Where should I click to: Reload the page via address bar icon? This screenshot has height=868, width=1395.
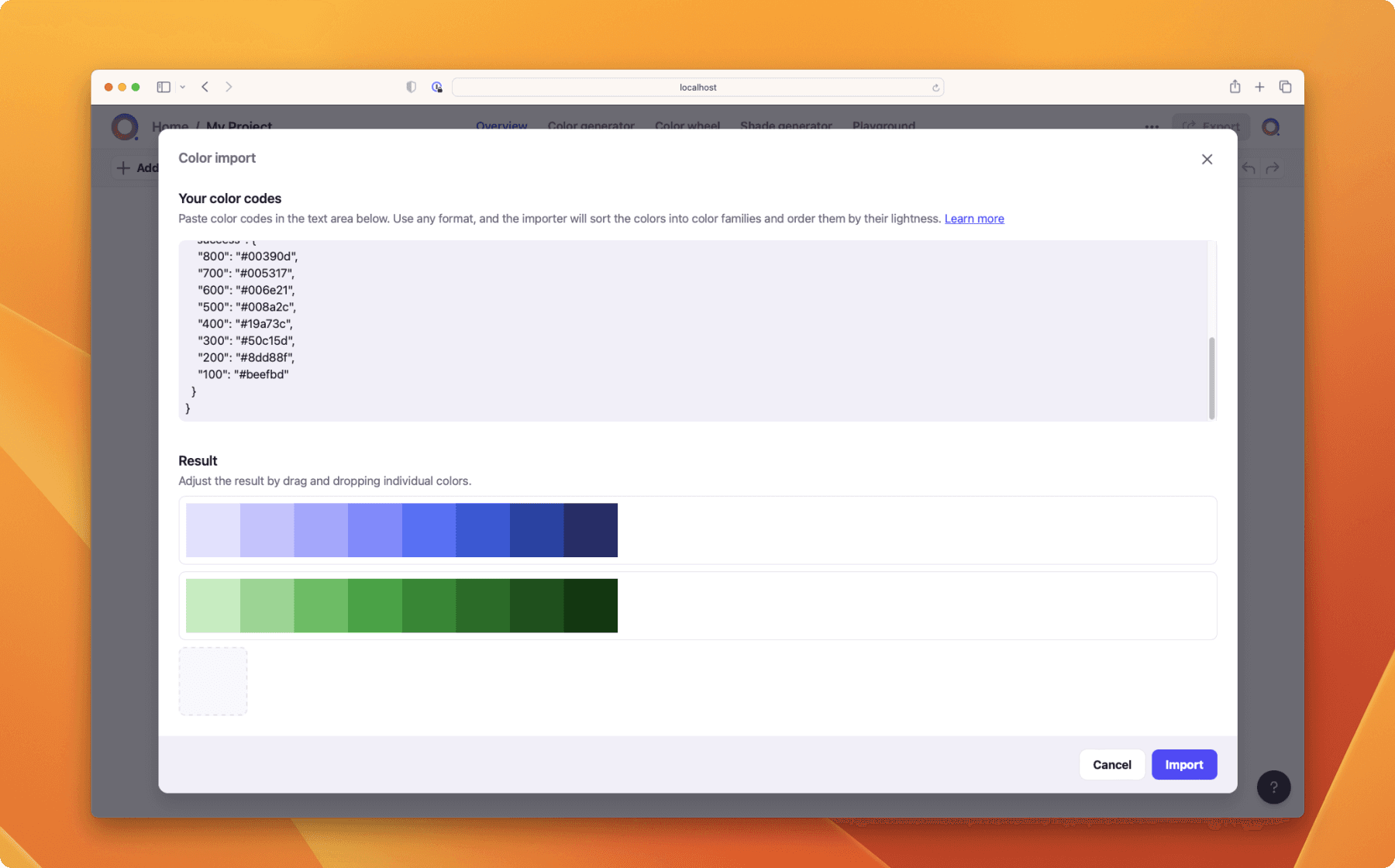pos(935,87)
